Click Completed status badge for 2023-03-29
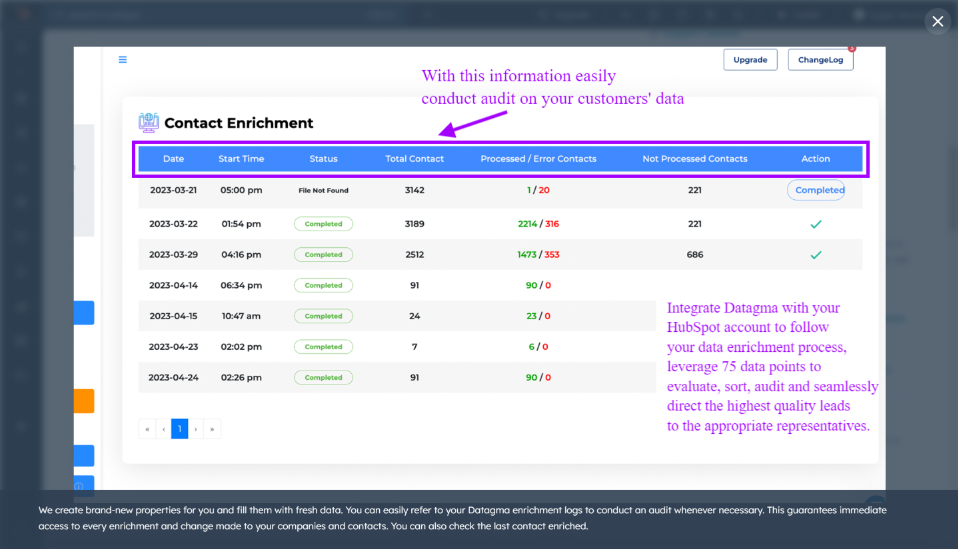958x549 pixels. 323,255
